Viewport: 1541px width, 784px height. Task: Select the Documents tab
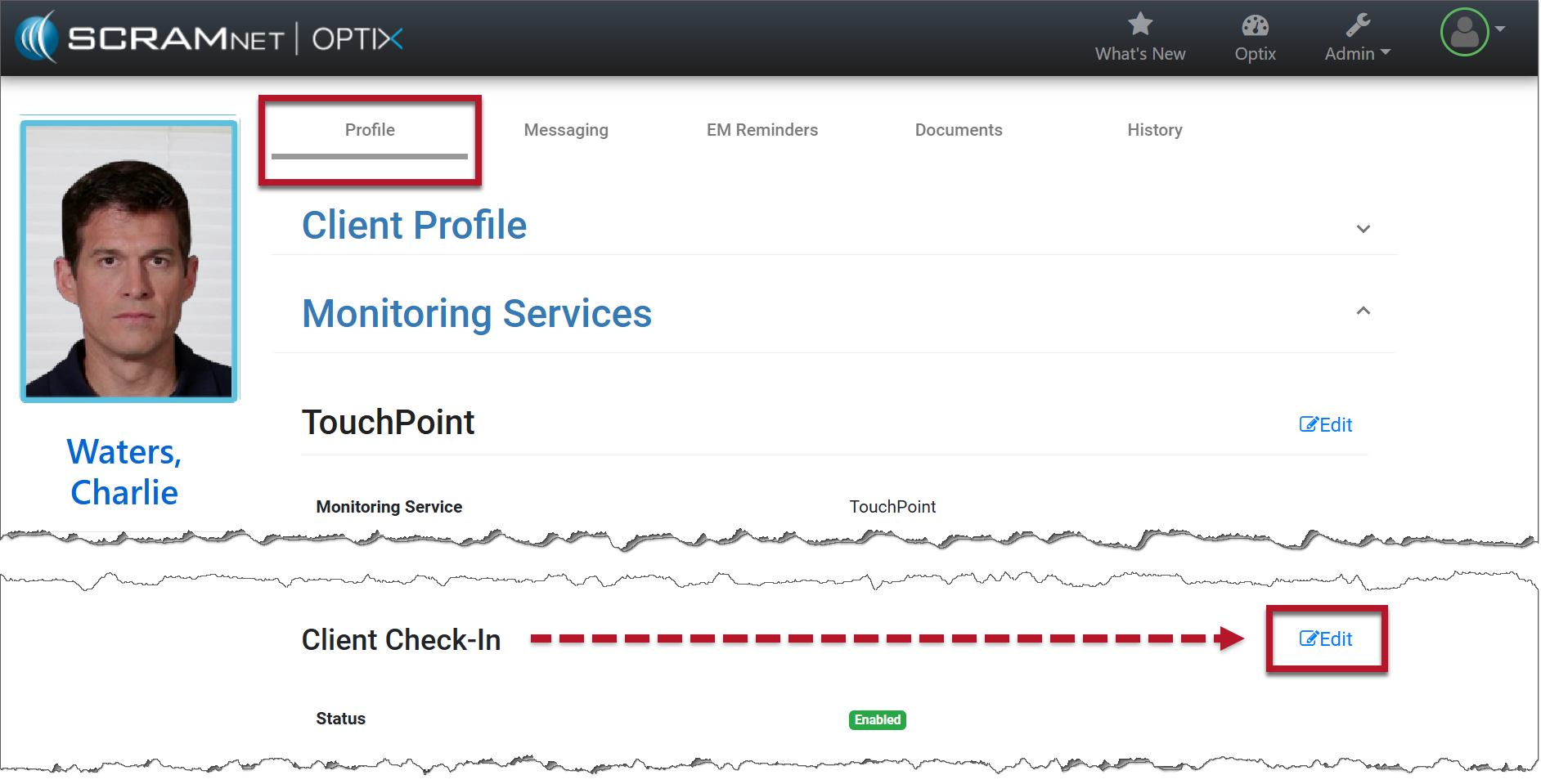pyautogui.click(x=958, y=130)
